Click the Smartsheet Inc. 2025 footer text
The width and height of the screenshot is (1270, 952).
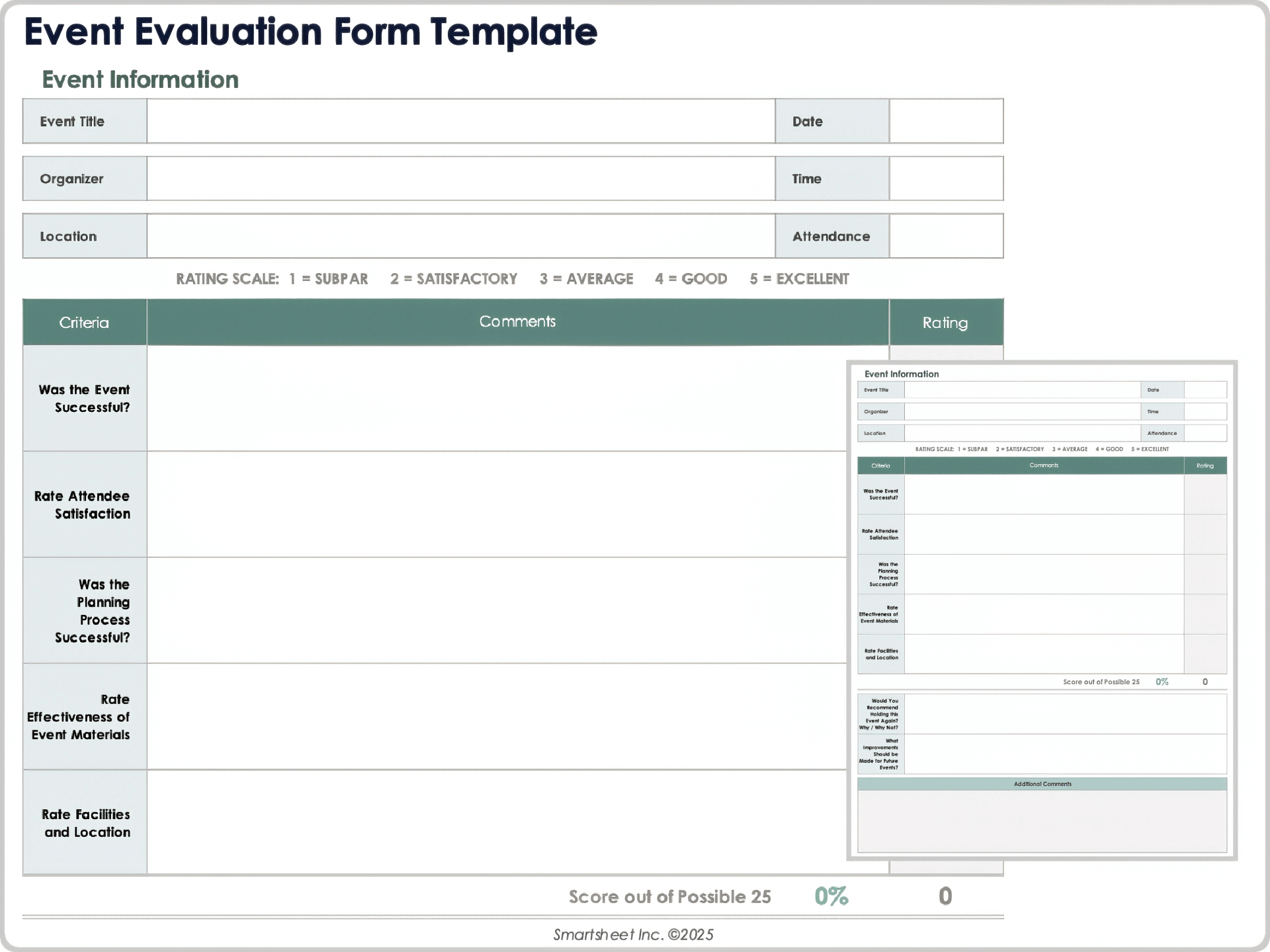click(x=634, y=935)
